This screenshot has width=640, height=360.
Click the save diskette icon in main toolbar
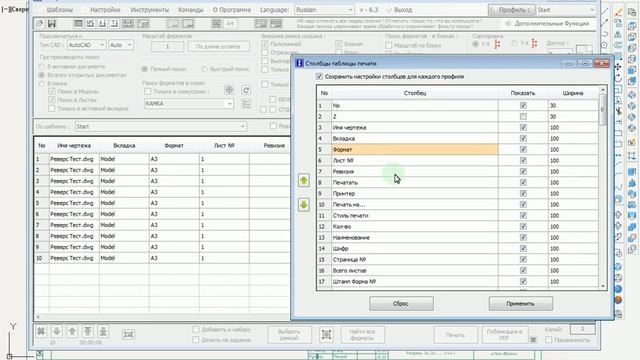(52, 24)
